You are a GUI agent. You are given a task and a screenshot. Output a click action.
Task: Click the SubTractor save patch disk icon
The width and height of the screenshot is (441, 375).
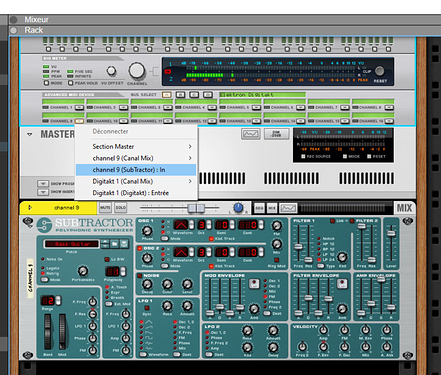124,244
